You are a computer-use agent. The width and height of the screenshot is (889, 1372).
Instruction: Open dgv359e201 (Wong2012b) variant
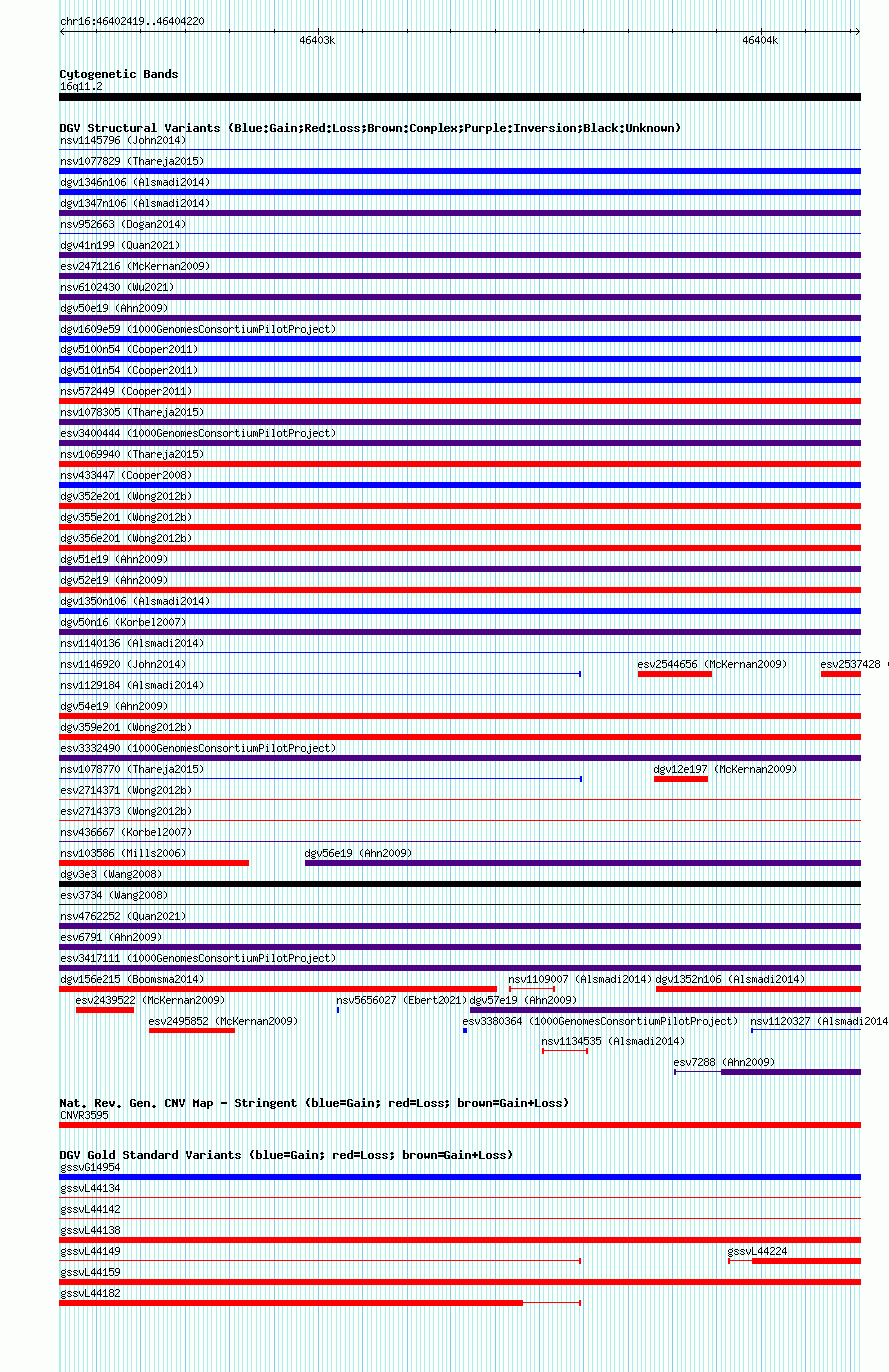tap(126, 727)
